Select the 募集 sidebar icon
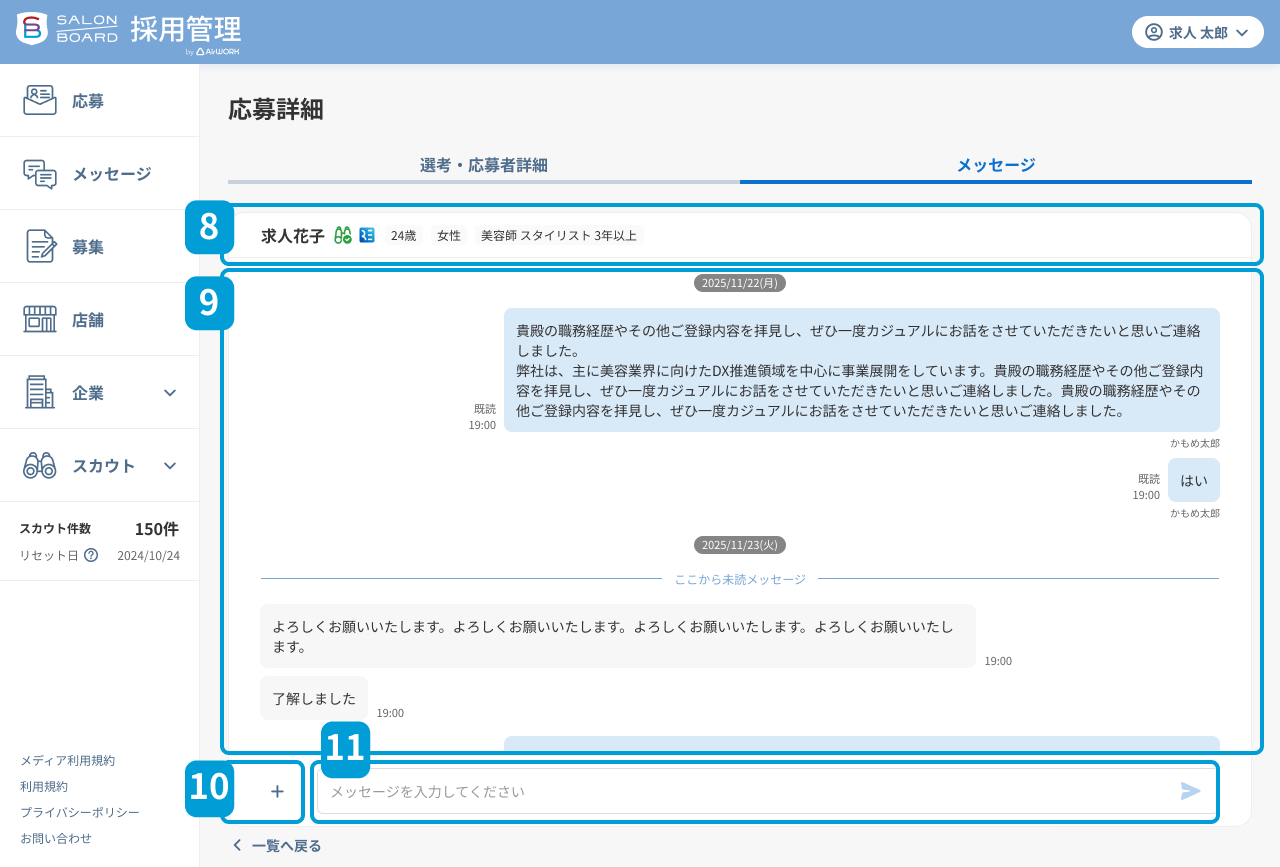 click(x=40, y=246)
